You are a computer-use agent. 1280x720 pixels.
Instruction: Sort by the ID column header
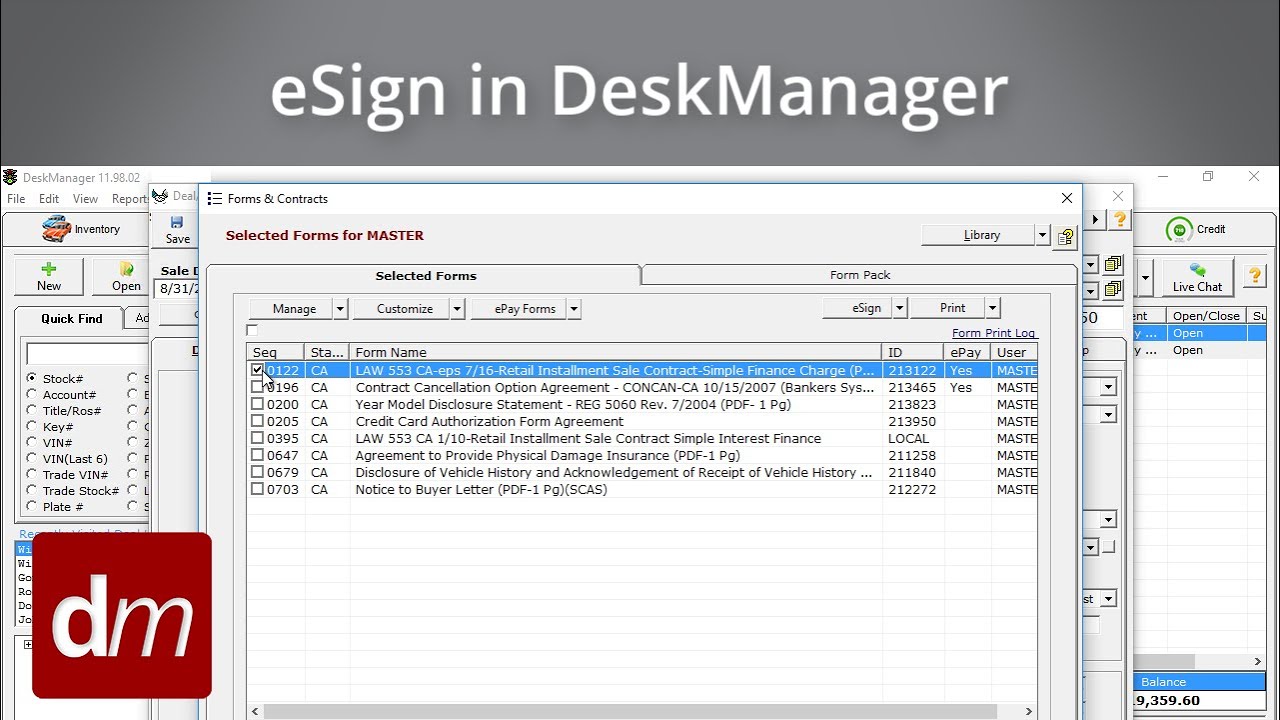pos(912,352)
